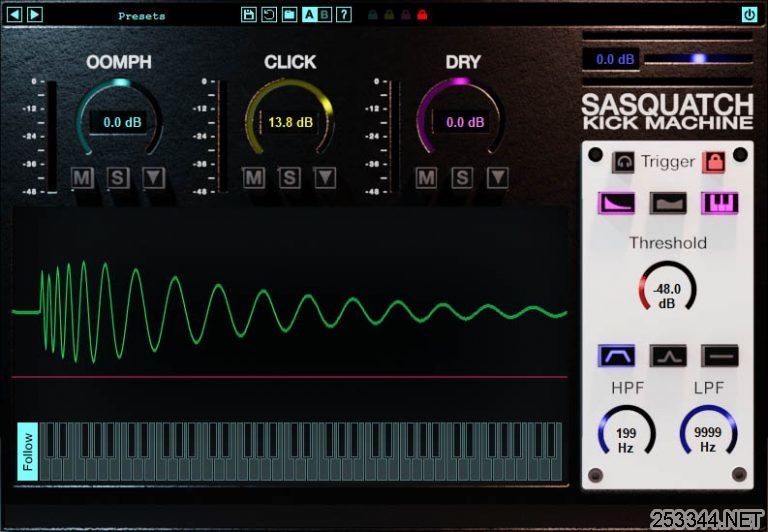Image resolution: width=768 pixels, height=532 pixels.
Task: Select the flat filter-off icon
Action: click(x=720, y=356)
